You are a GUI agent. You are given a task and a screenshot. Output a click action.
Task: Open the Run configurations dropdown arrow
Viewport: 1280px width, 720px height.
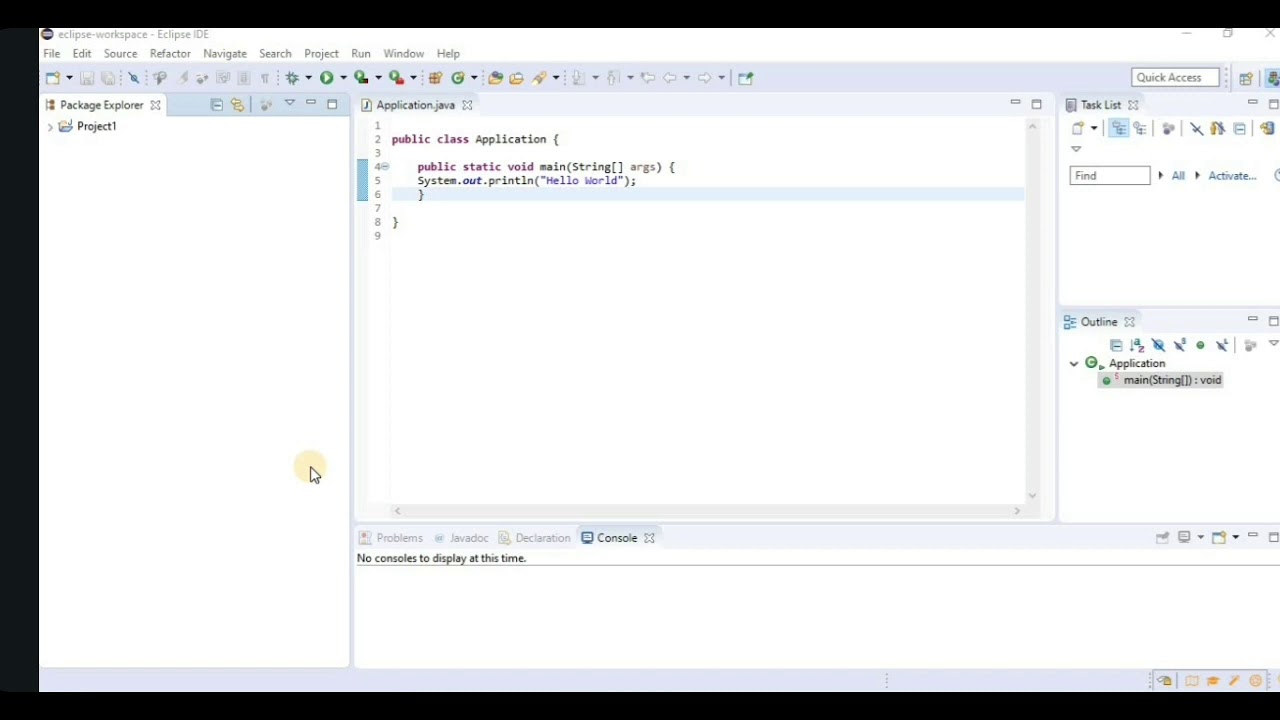[x=343, y=78]
